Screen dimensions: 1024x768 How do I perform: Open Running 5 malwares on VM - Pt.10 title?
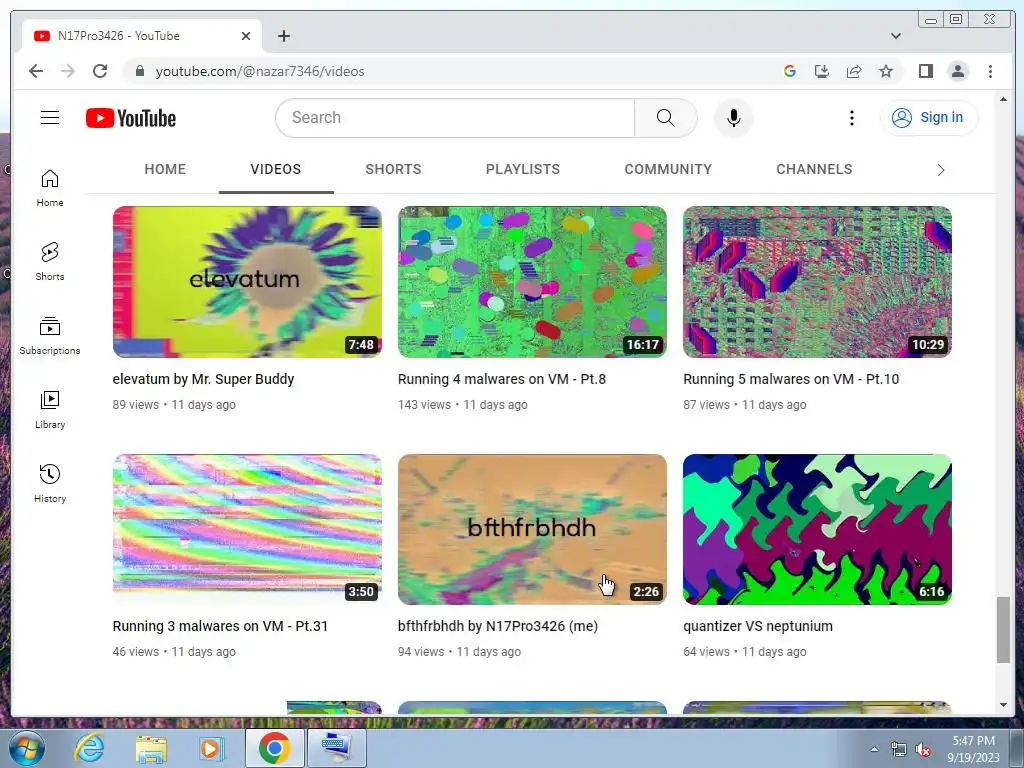791,379
